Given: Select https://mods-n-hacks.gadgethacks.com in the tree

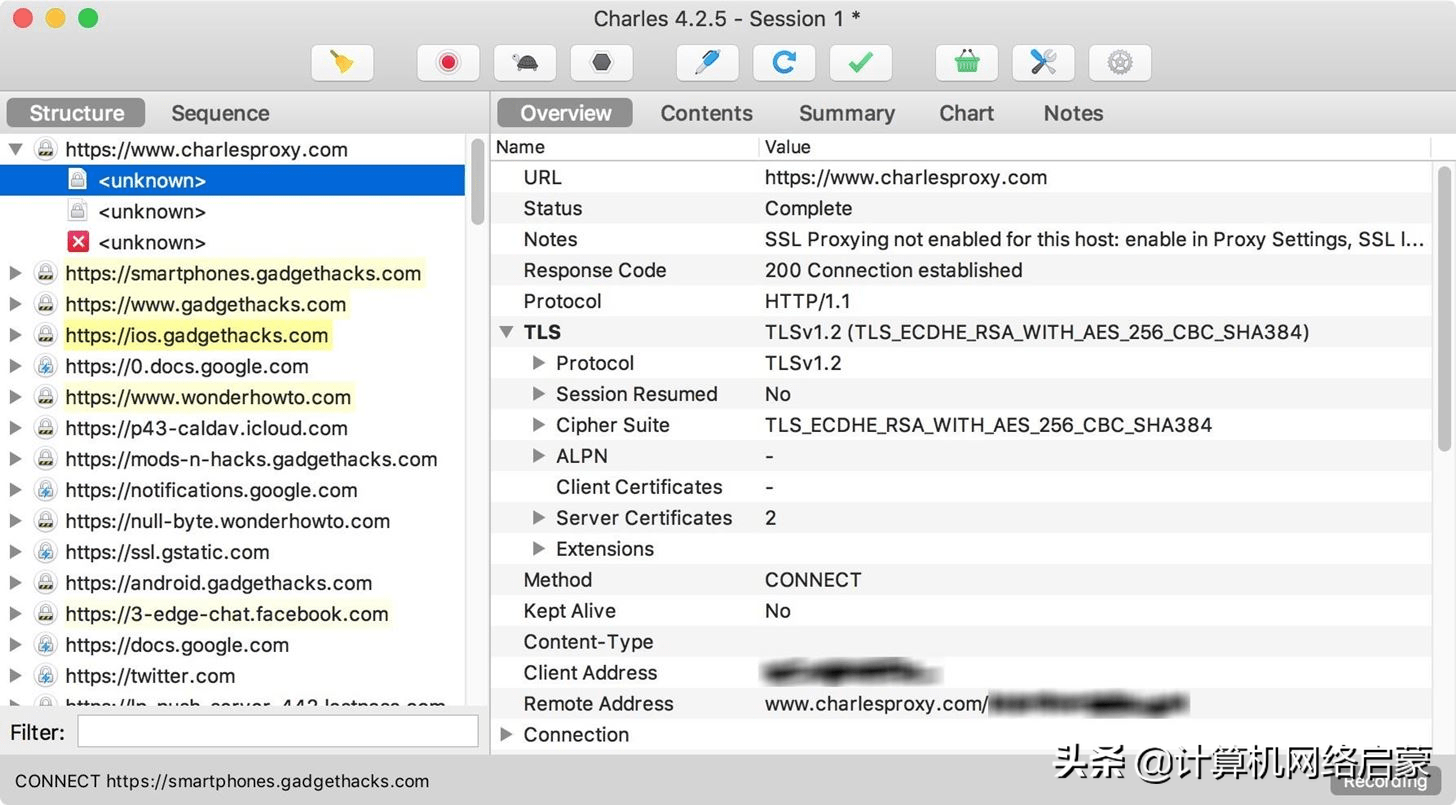Looking at the screenshot, I should (251, 459).
